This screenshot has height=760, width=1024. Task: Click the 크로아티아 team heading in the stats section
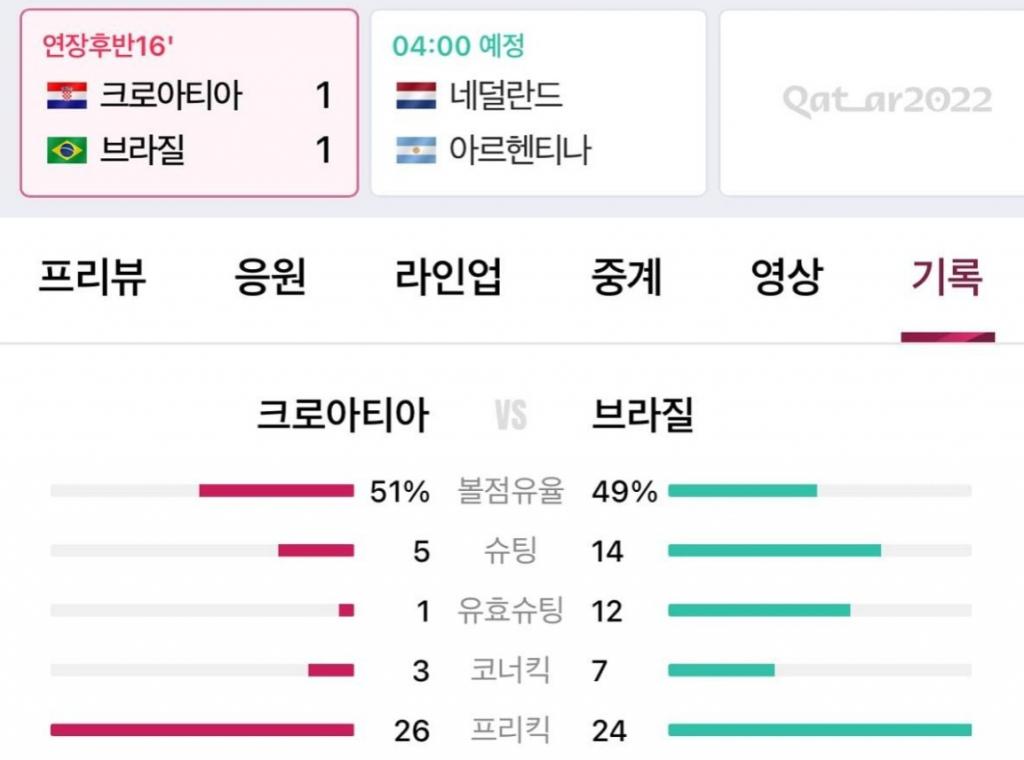(343, 414)
